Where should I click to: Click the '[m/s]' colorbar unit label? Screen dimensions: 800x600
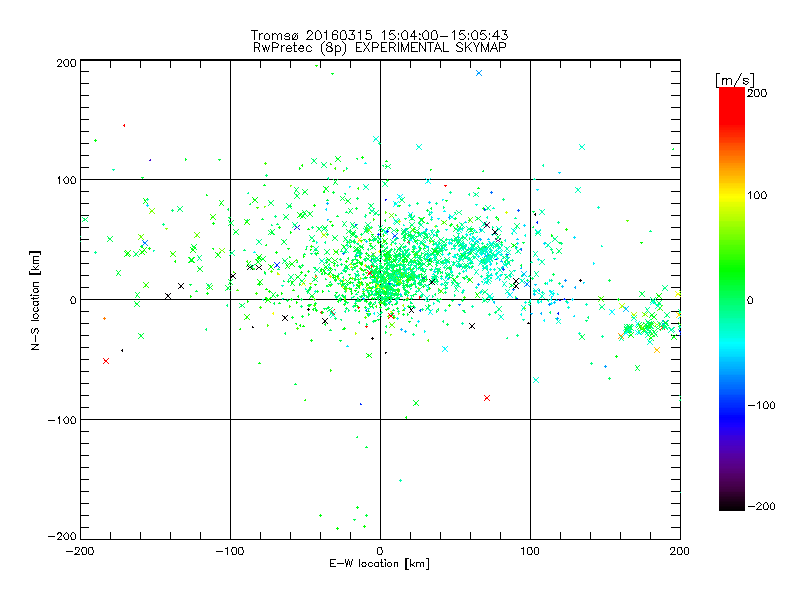tap(735, 80)
